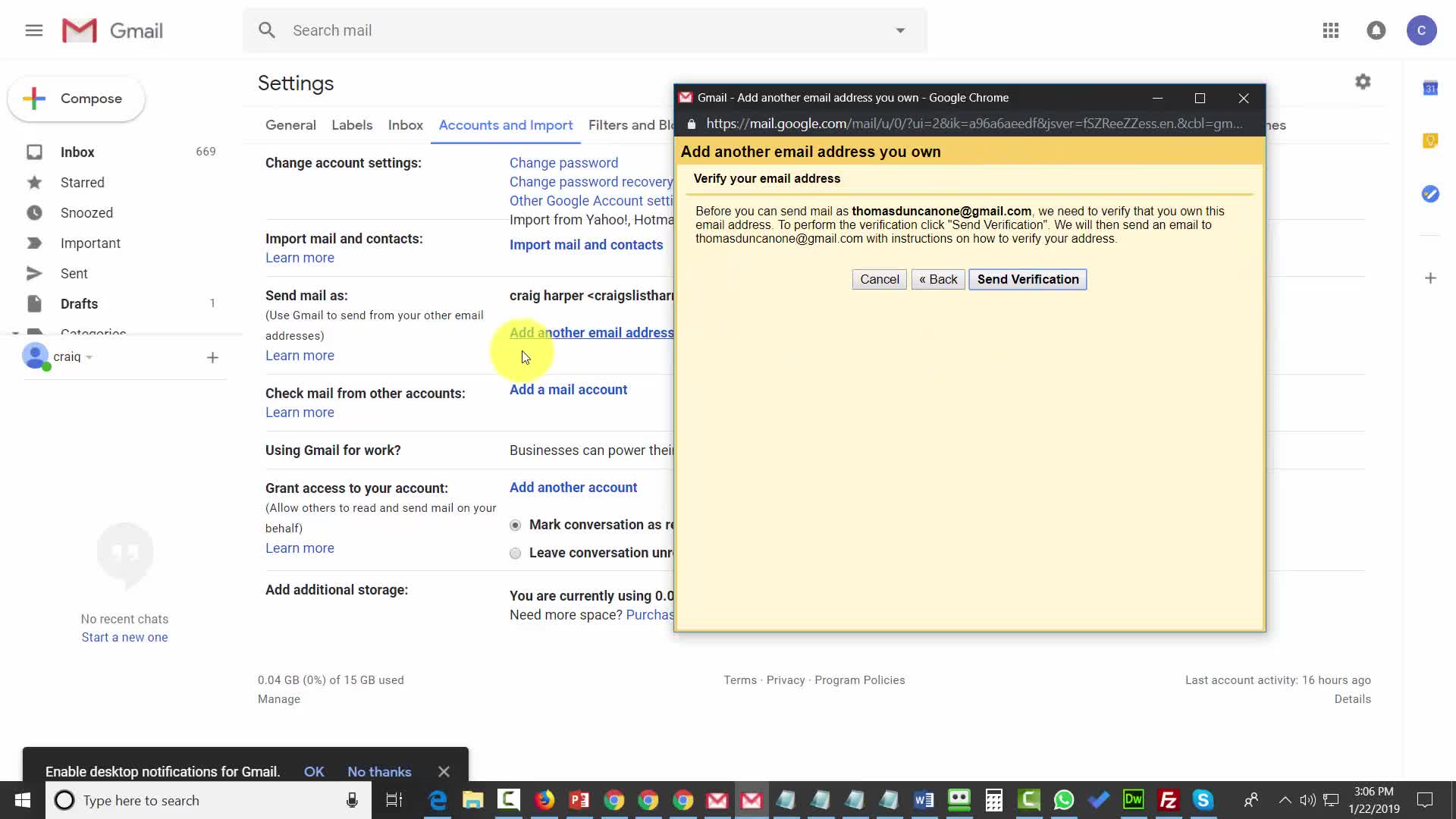Open Microsoft Word from taskbar
This screenshot has width=1456, height=819.
click(924, 800)
